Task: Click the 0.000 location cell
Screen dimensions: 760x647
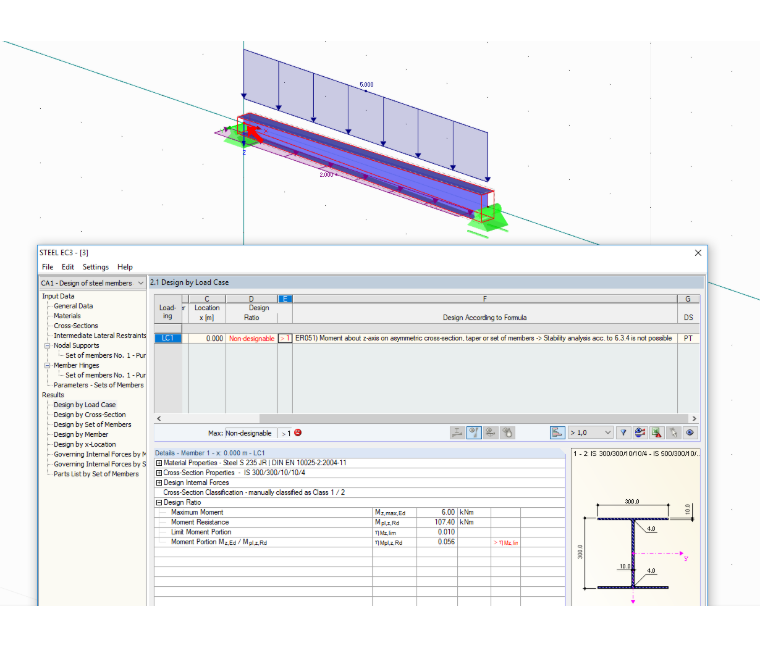Action: point(207,338)
